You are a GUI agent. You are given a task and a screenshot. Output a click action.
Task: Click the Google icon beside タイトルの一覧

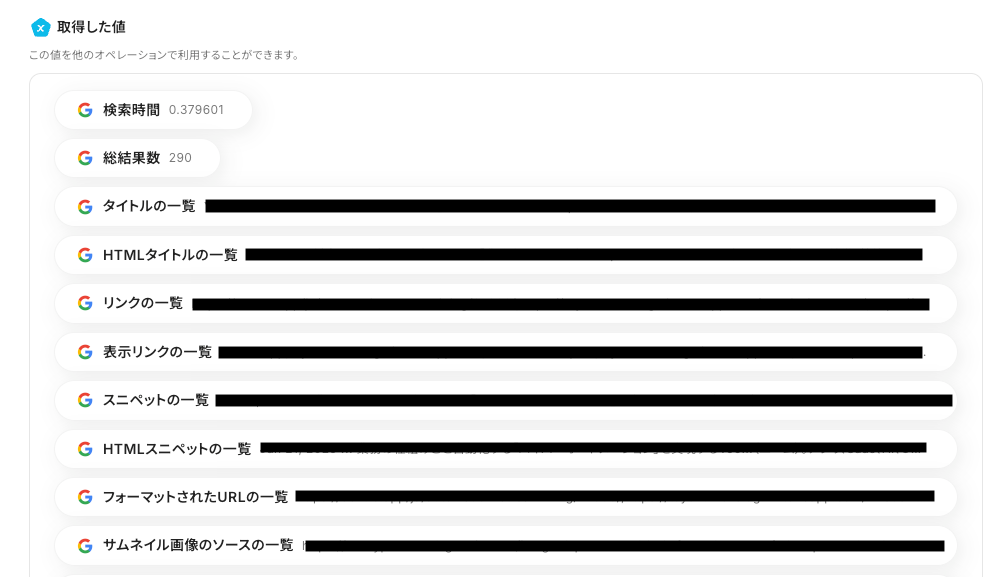click(x=85, y=206)
